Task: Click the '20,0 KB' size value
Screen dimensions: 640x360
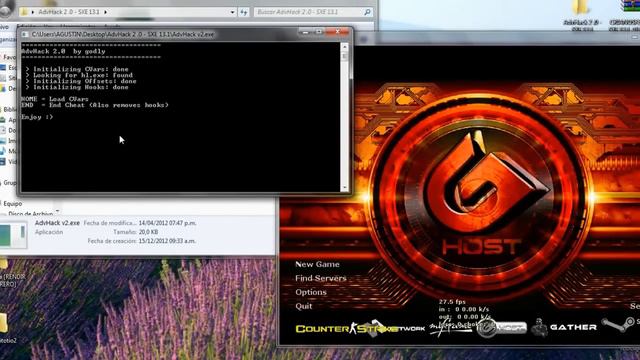Action: click(149, 232)
